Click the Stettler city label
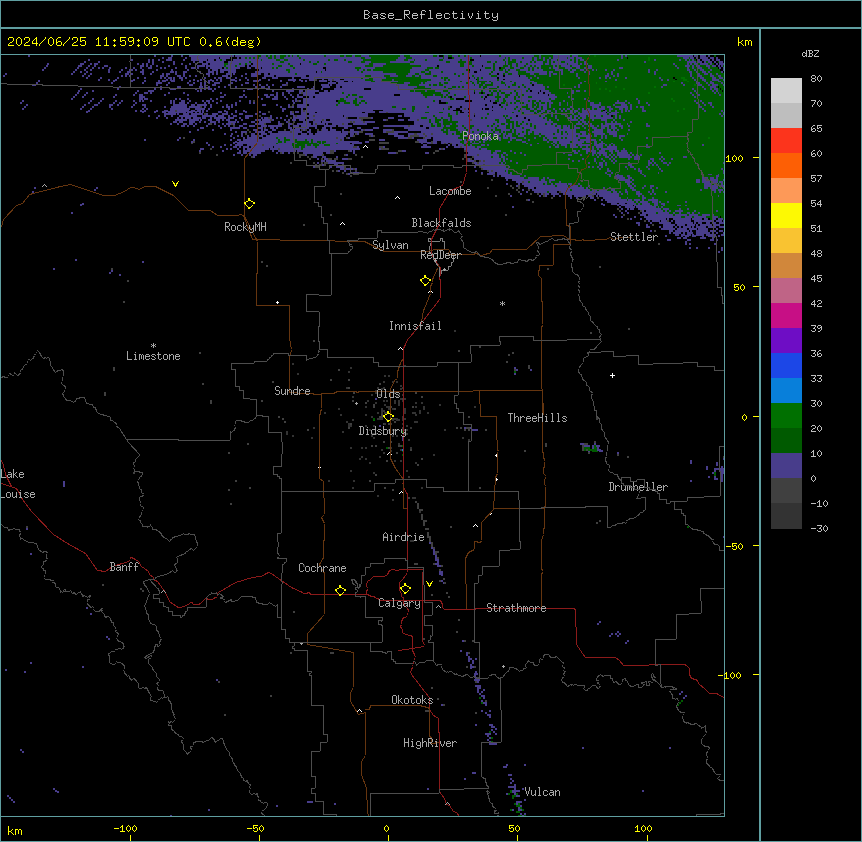862x842 pixels. (x=634, y=237)
